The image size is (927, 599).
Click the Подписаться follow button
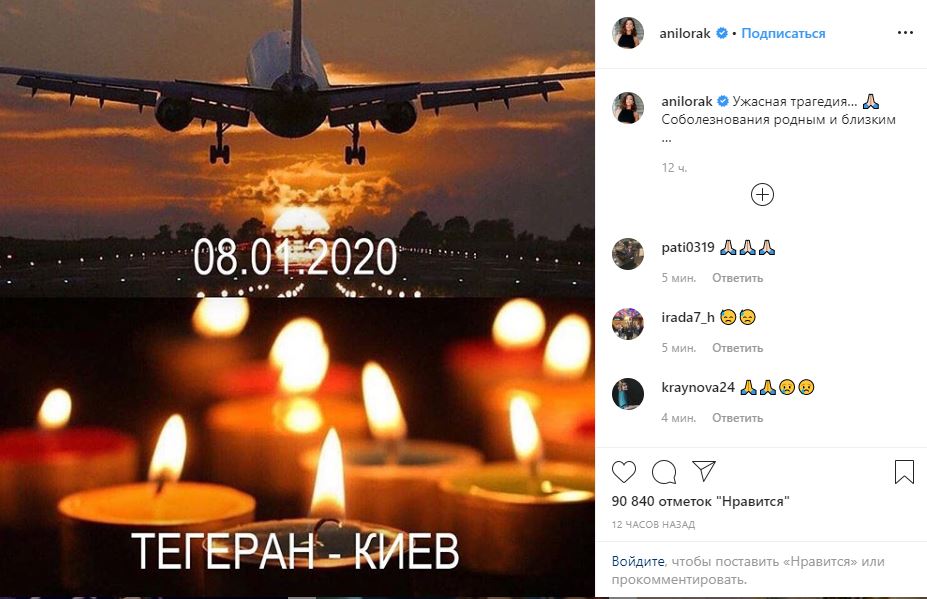(783, 33)
